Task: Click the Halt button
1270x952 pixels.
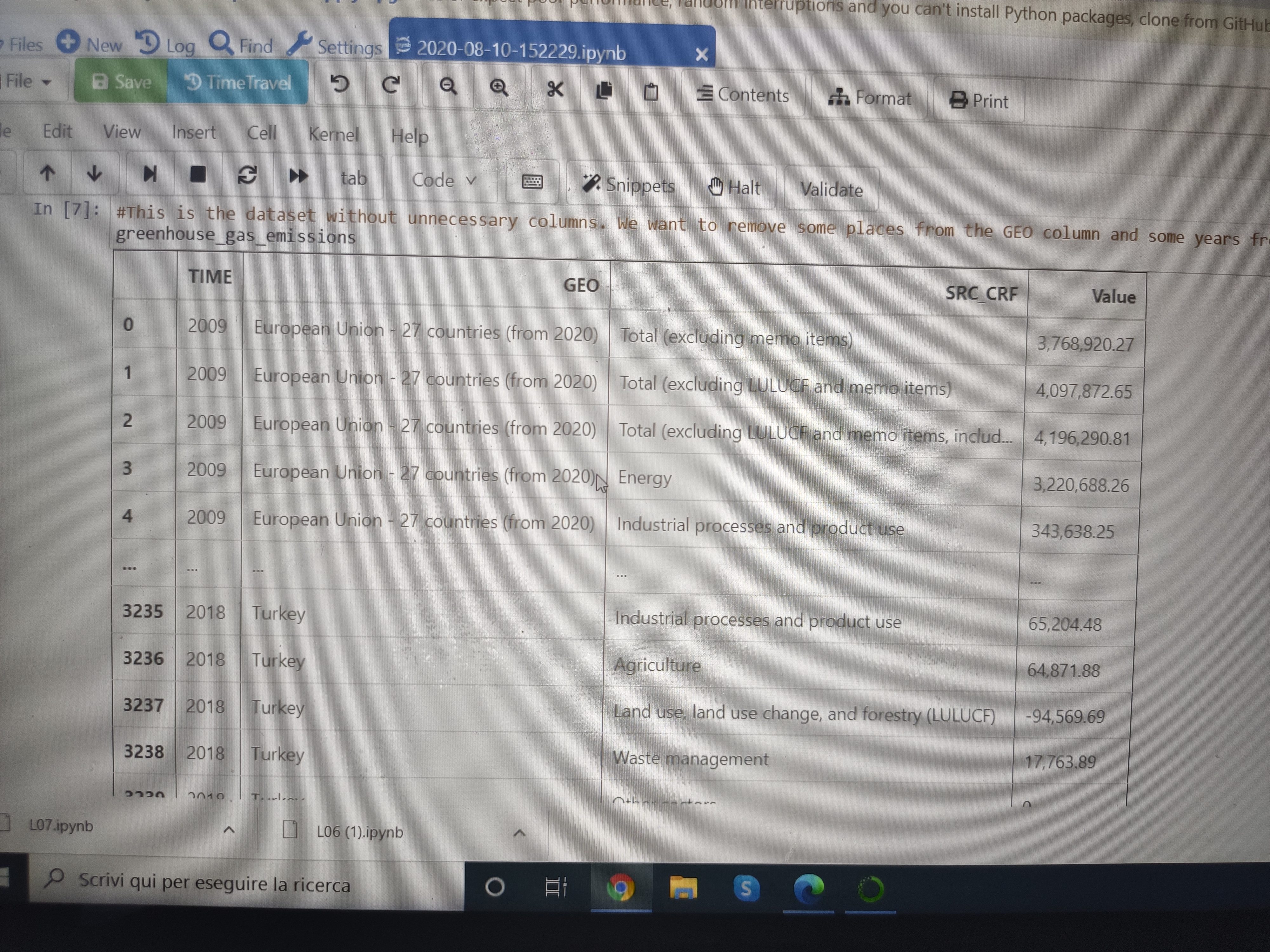Action: tap(734, 187)
